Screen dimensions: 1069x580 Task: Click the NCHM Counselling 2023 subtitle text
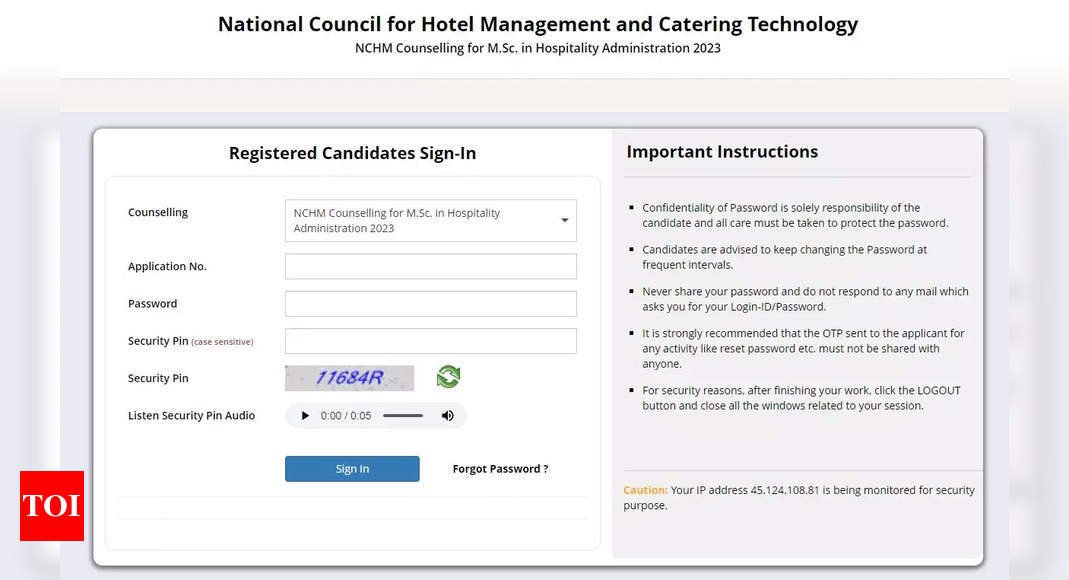(x=538, y=48)
